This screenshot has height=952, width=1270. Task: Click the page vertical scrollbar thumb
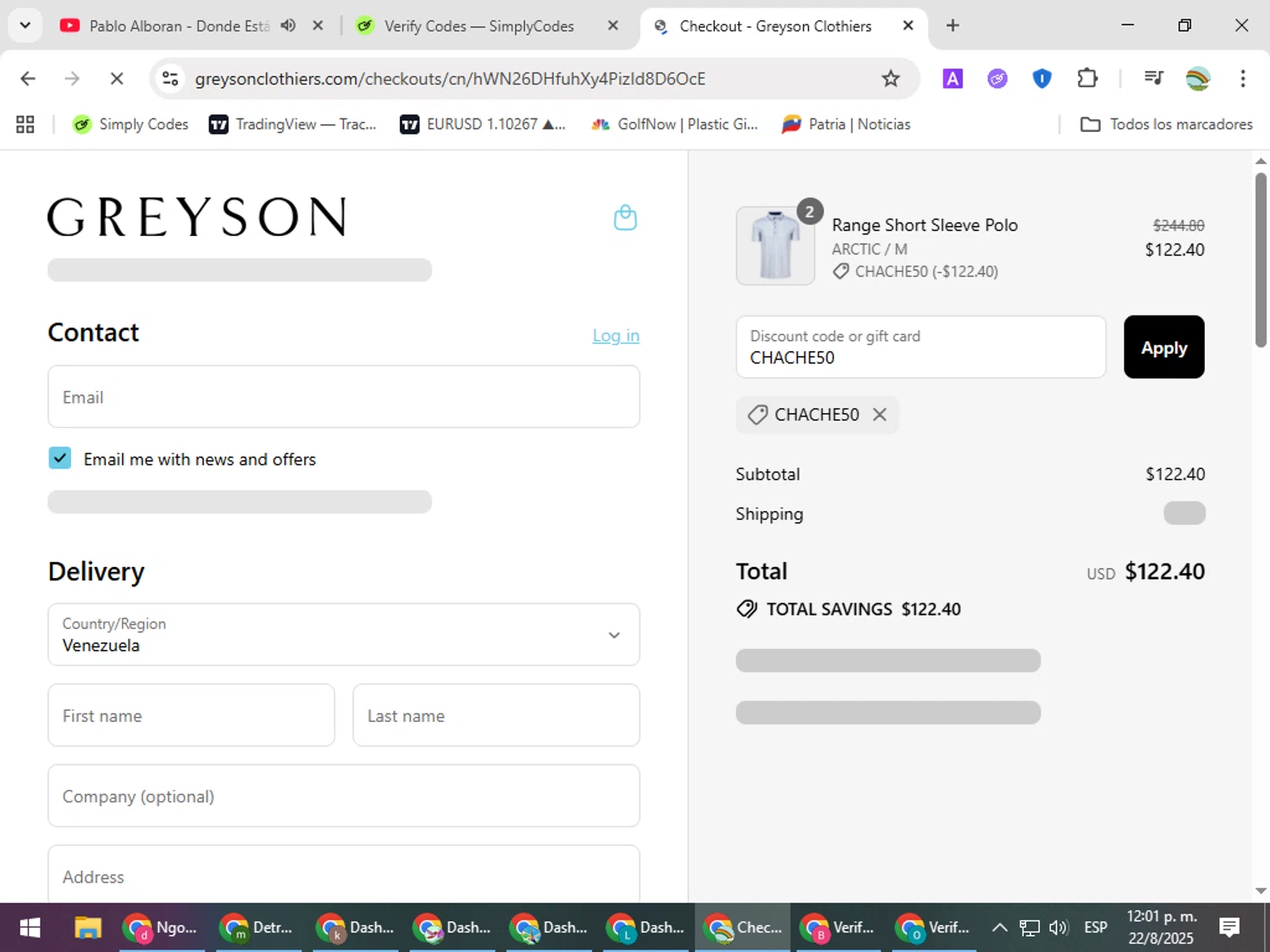point(1261,259)
